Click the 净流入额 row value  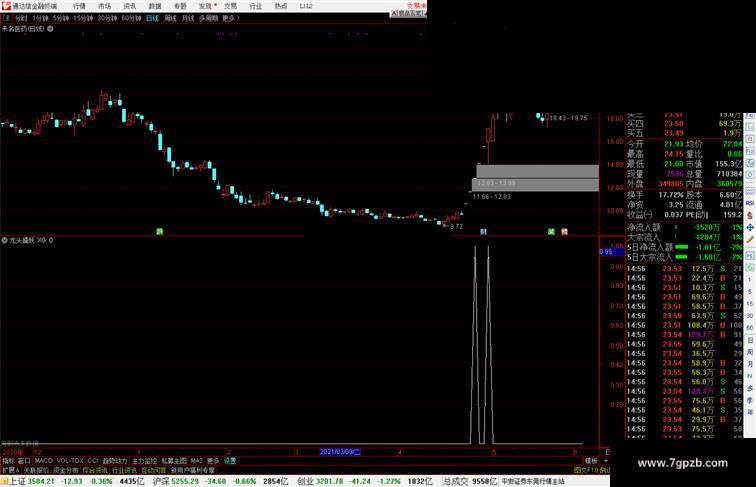click(x=707, y=227)
